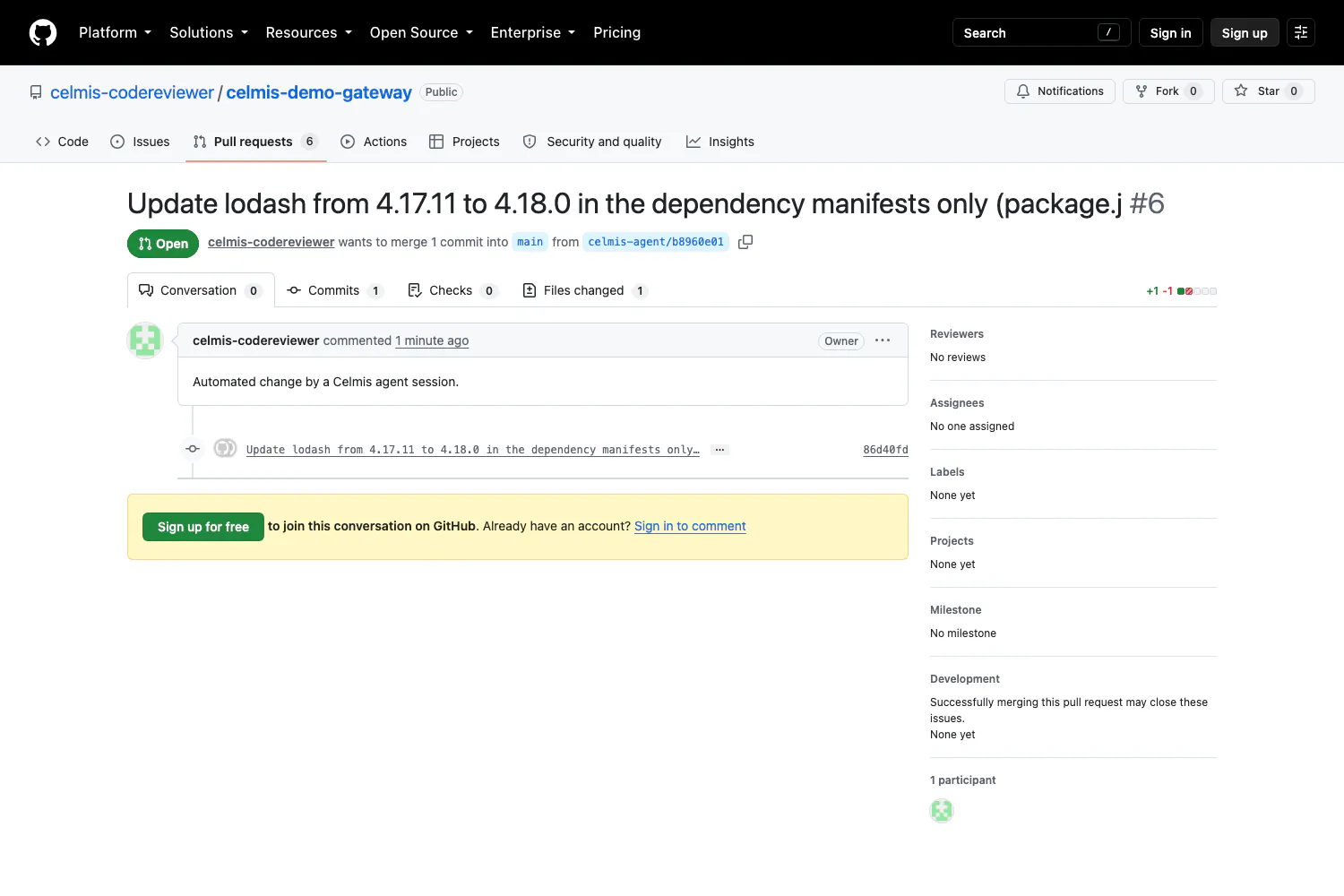
Task: Click the '+1' additions count
Action: pyautogui.click(x=1152, y=291)
